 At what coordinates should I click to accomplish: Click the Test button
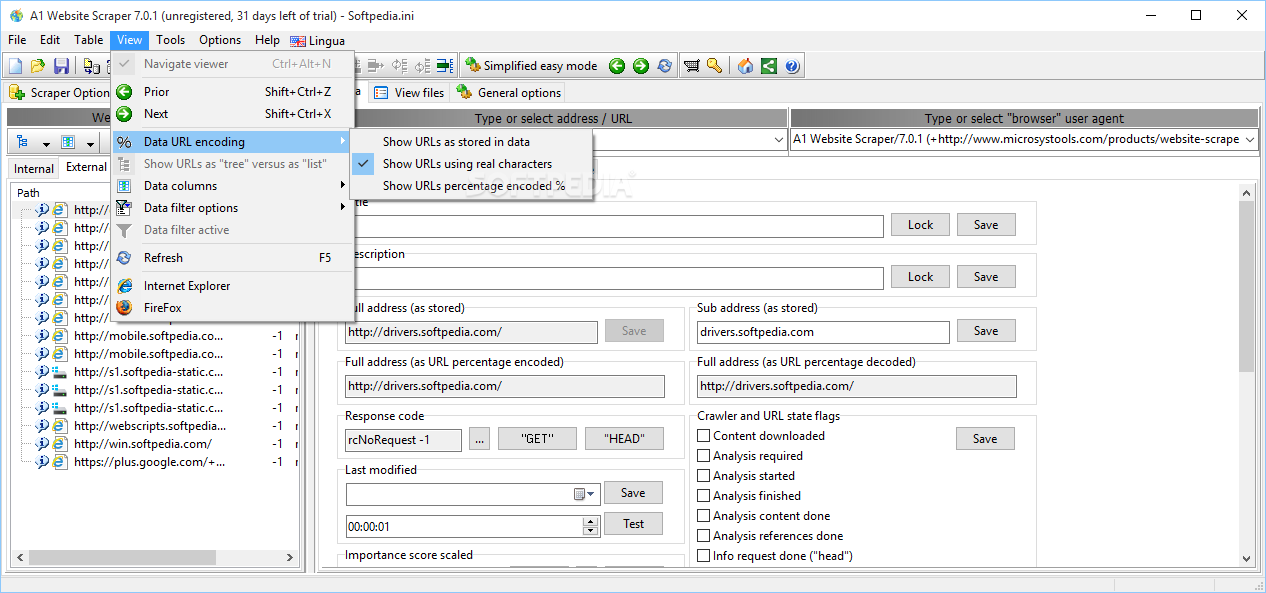pos(633,524)
